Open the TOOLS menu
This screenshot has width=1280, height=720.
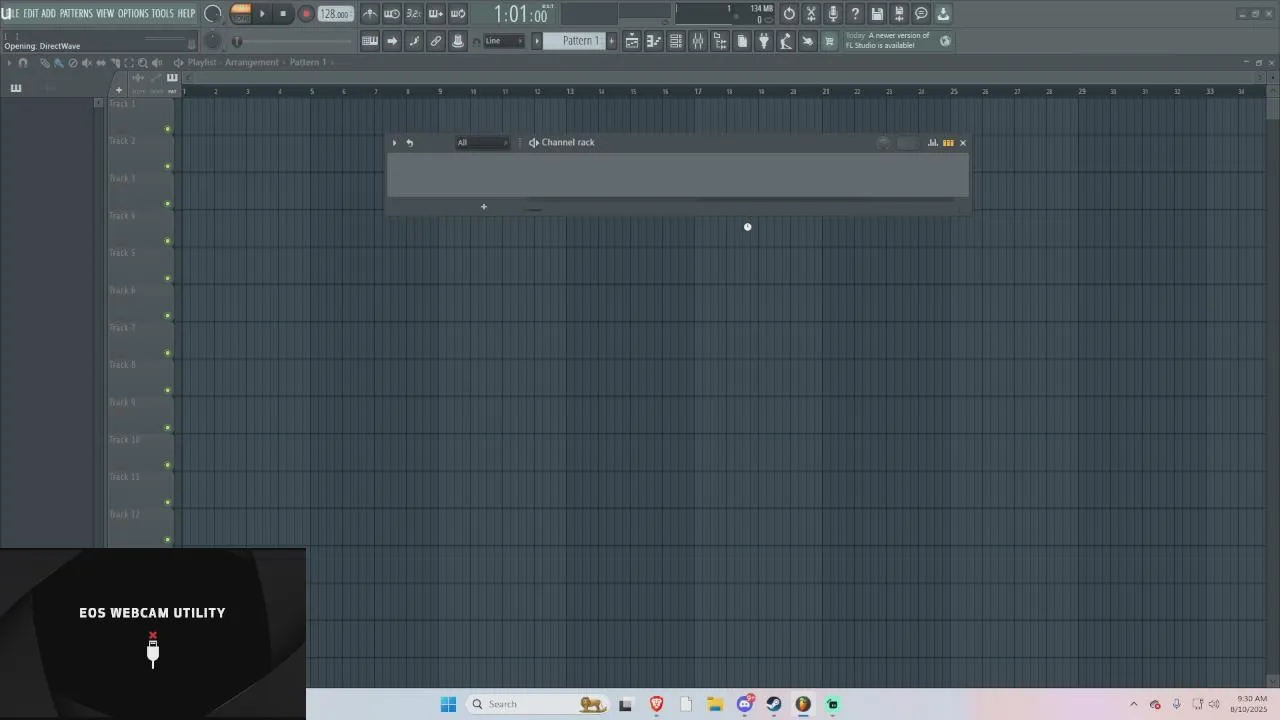(162, 14)
